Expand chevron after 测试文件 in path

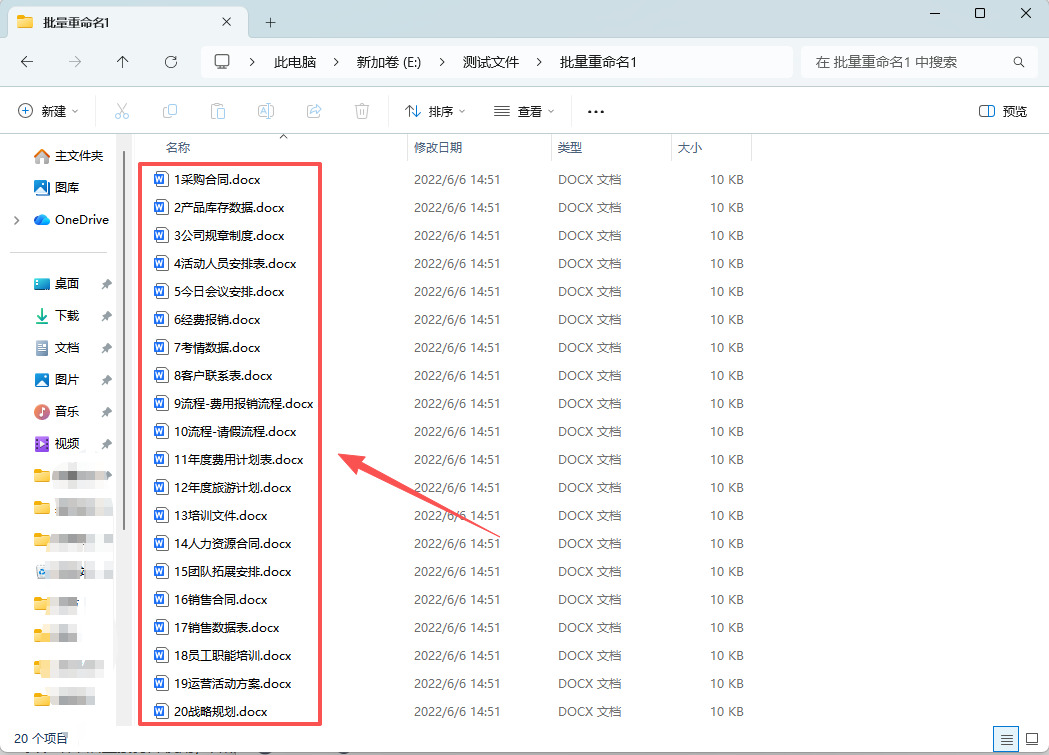539,62
